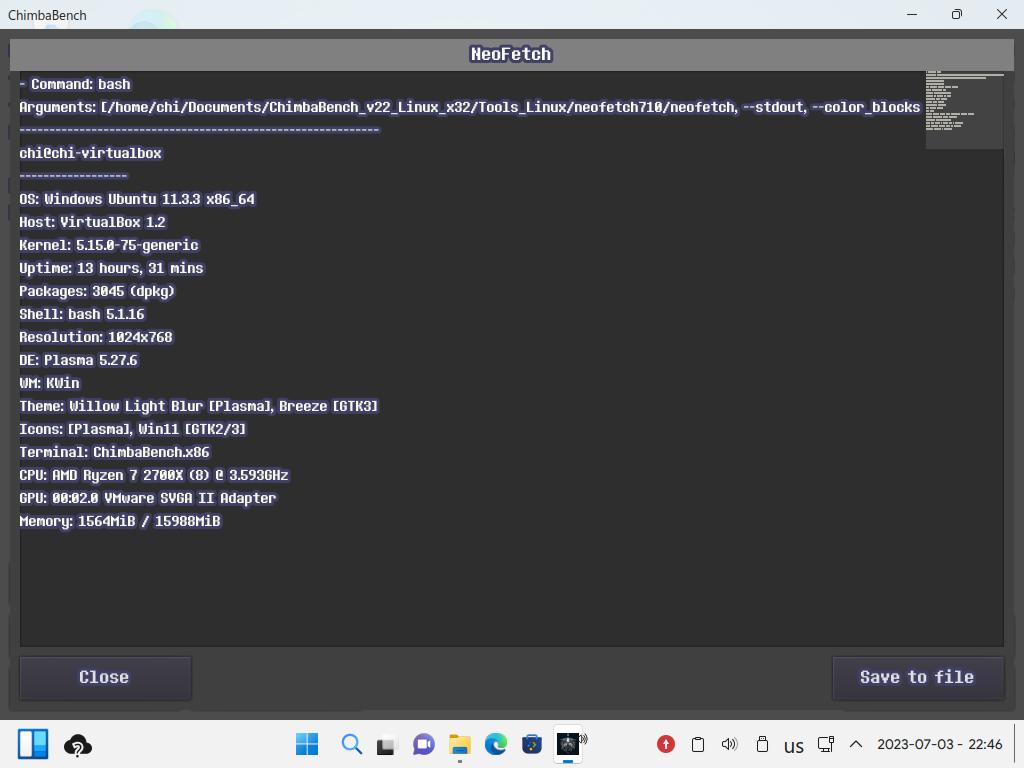Click the 'Theme: Willow Light Blur' line

199,406
